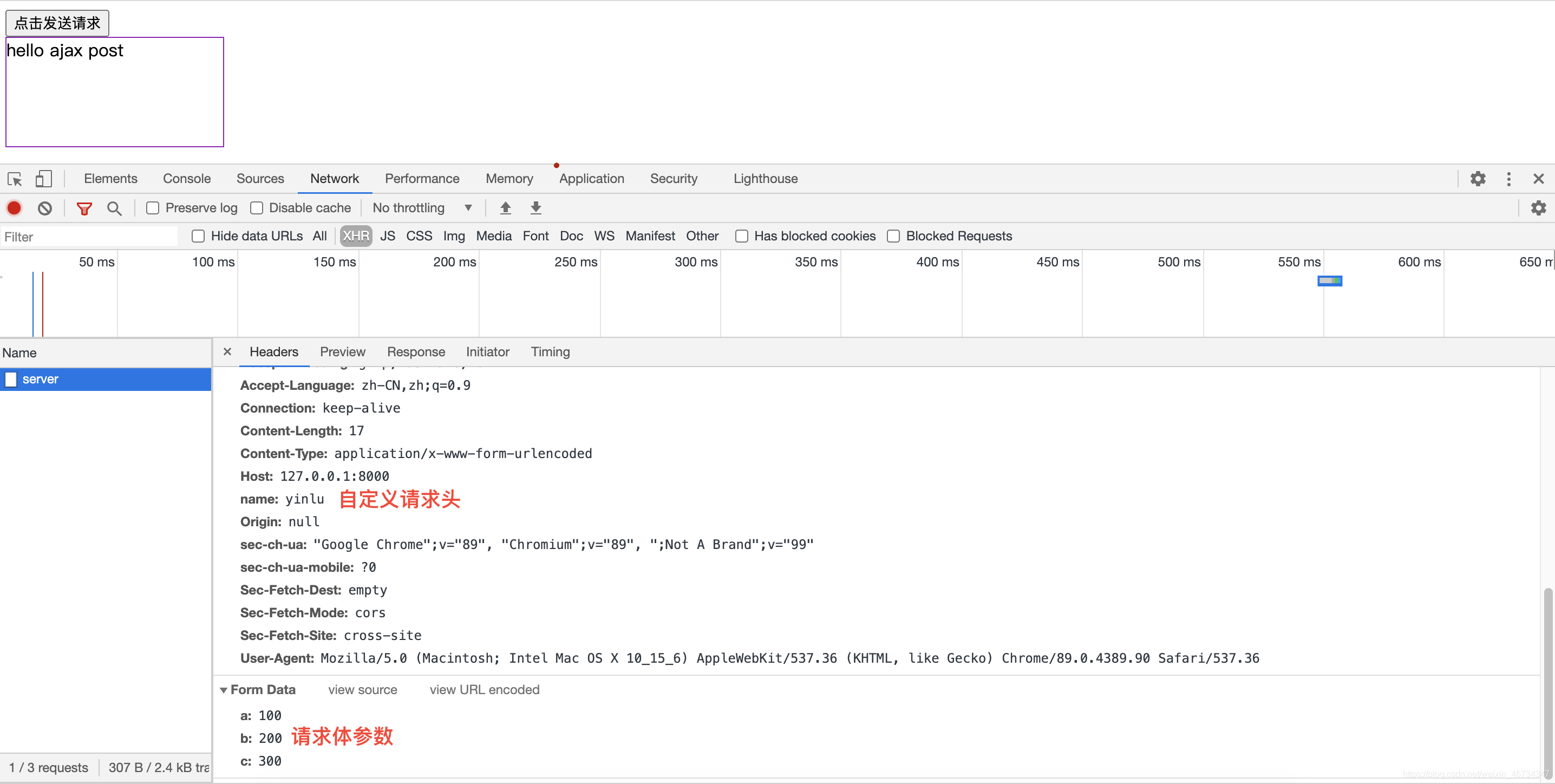Filter requests by Doc
This screenshot has height=784, width=1555.
[x=571, y=236]
